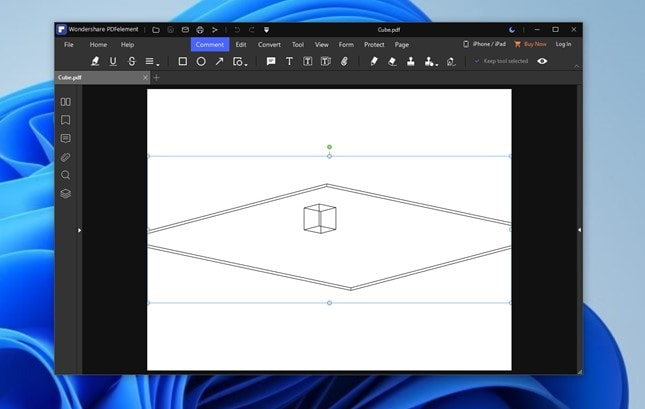Switch to the Convert tab
The height and width of the screenshot is (409, 645).
[x=269, y=44]
